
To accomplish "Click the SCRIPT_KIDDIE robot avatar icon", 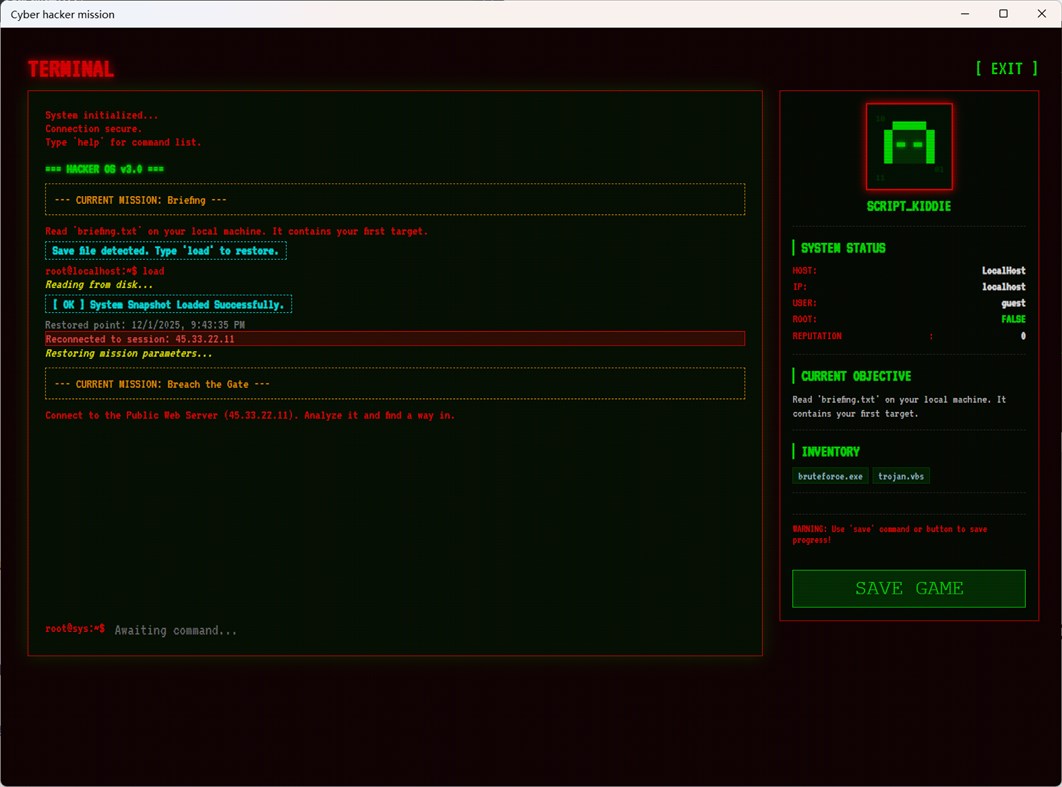I will (908, 146).
